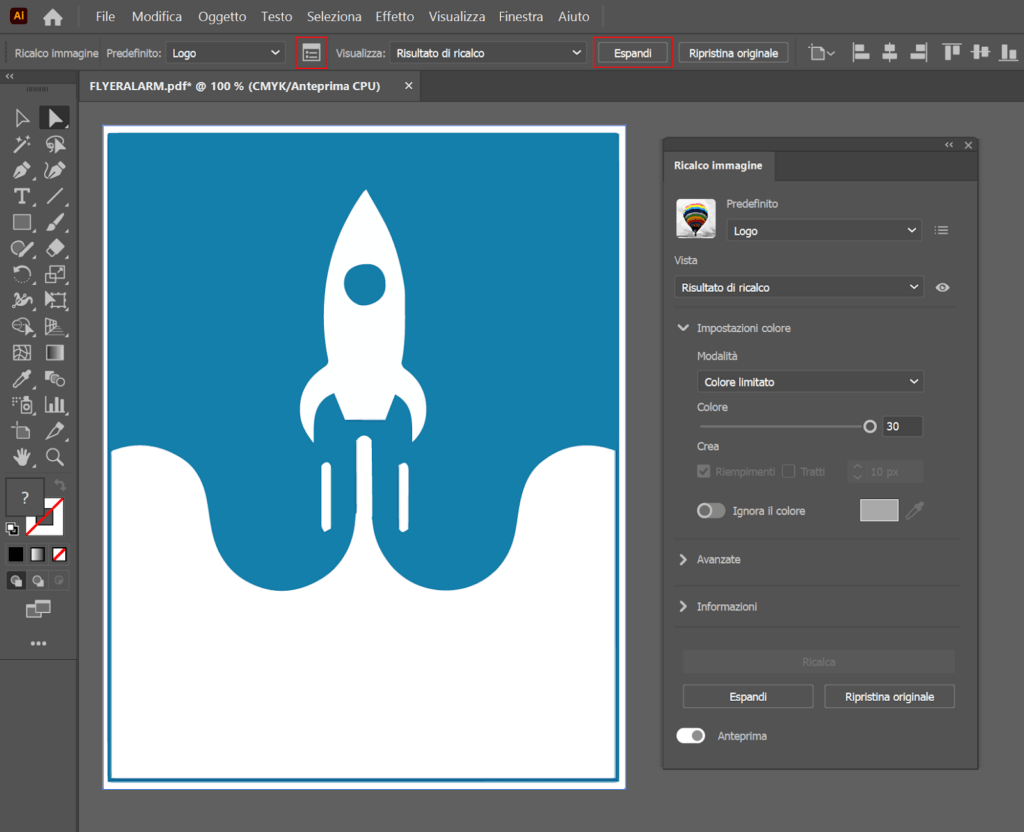Select the Hand tool
1024x832 pixels.
(x=22, y=457)
